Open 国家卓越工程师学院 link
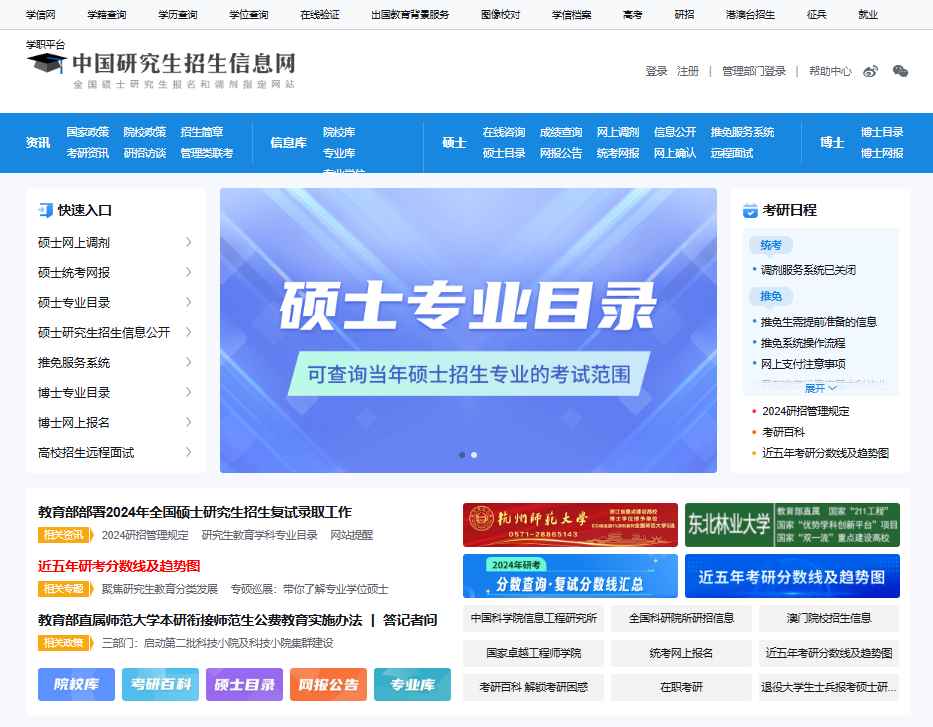Screen dimensions: 933x727 click(533, 653)
